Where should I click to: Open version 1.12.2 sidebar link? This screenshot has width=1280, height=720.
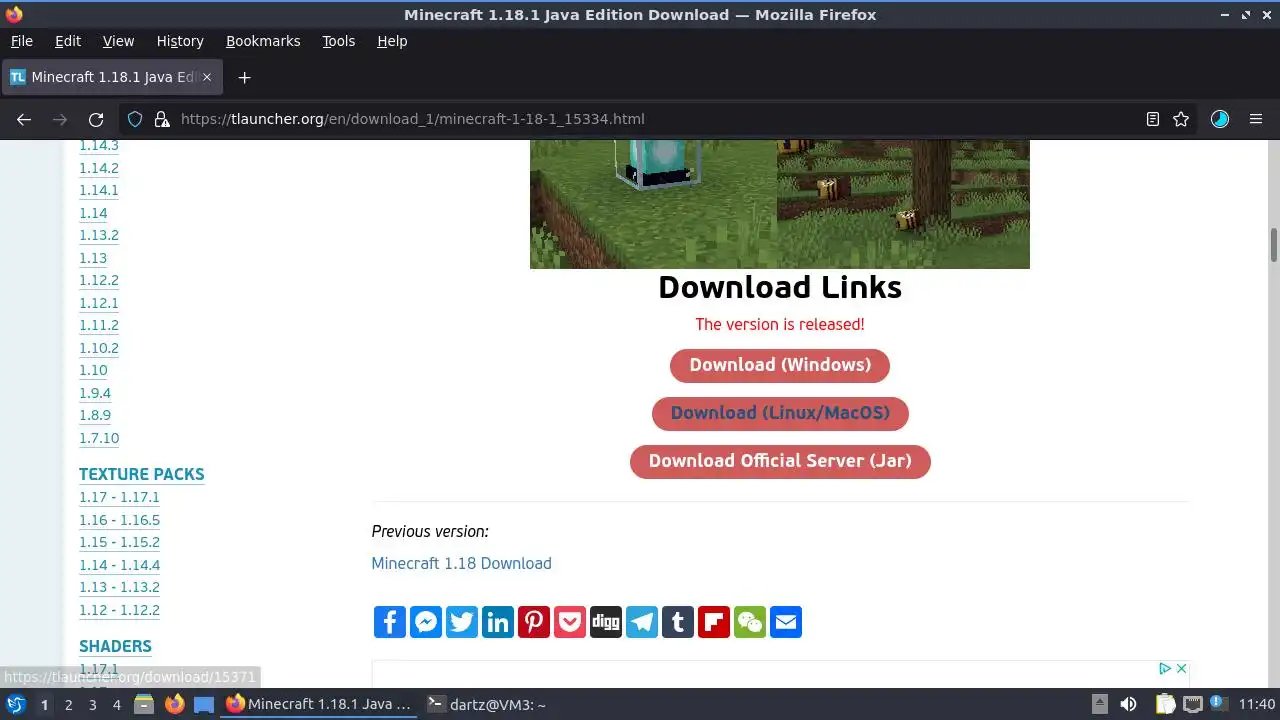[x=99, y=280]
